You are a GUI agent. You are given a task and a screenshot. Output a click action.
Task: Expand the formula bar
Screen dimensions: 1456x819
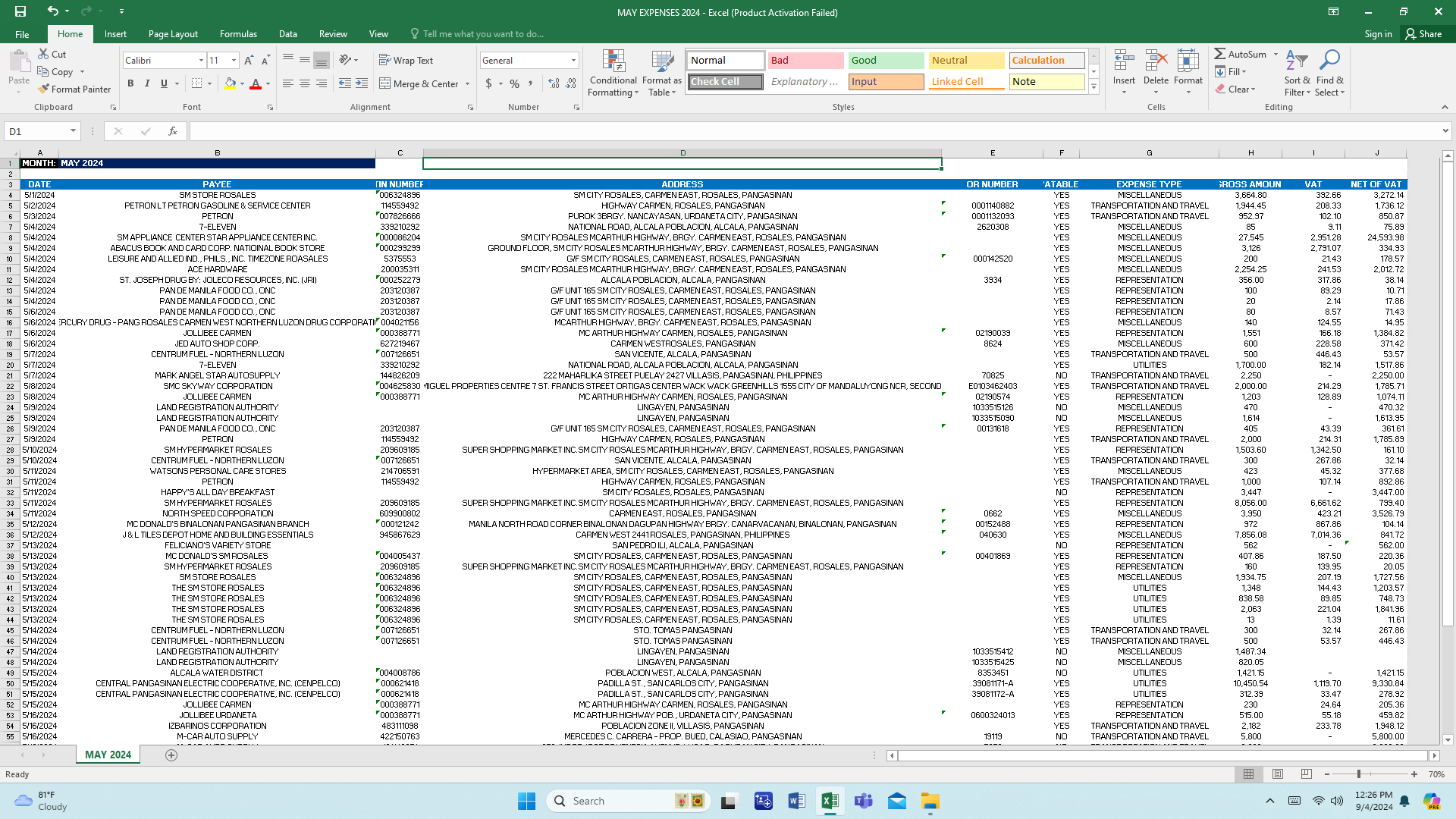(x=1445, y=131)
